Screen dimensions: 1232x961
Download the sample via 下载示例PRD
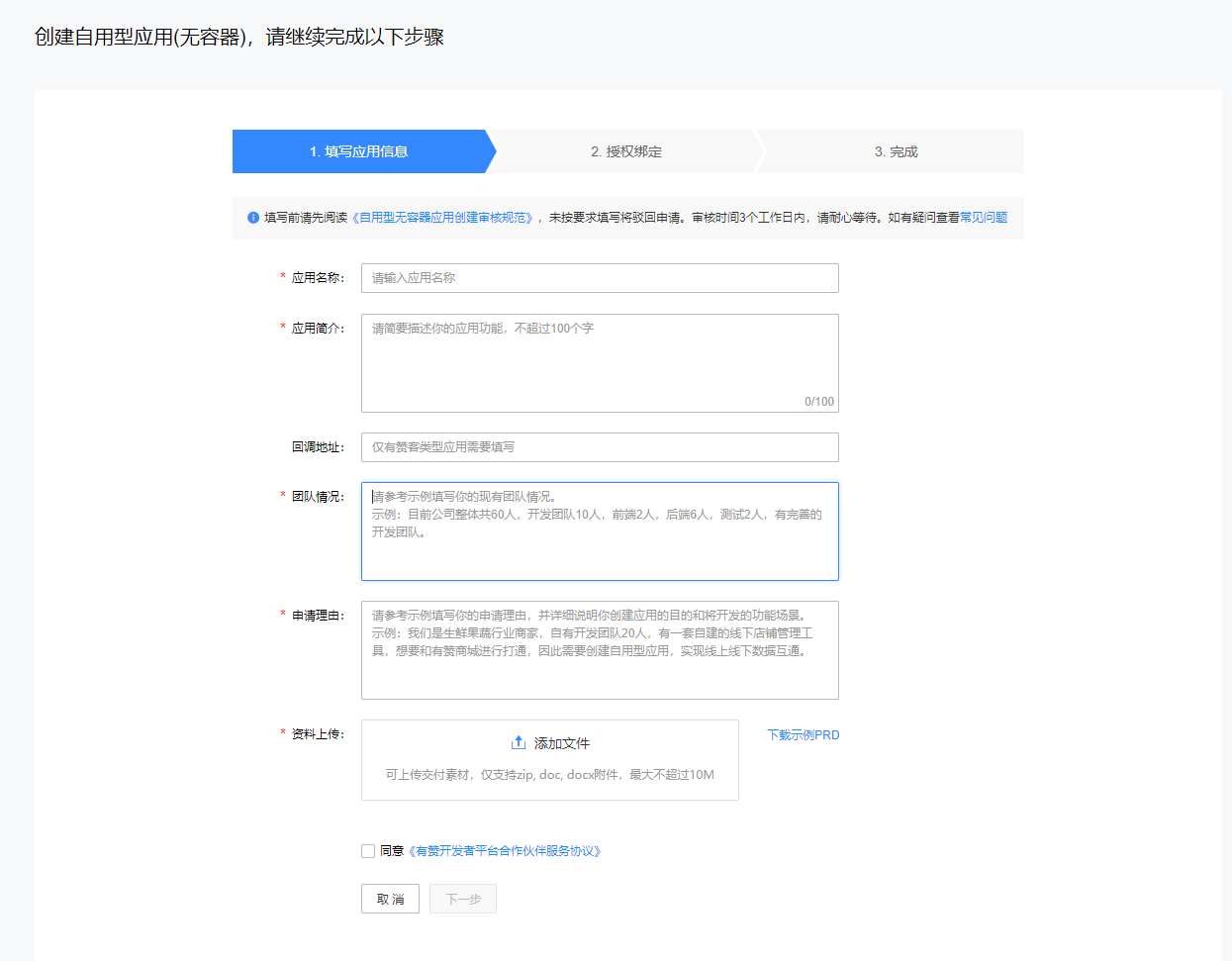click(803, 735)
